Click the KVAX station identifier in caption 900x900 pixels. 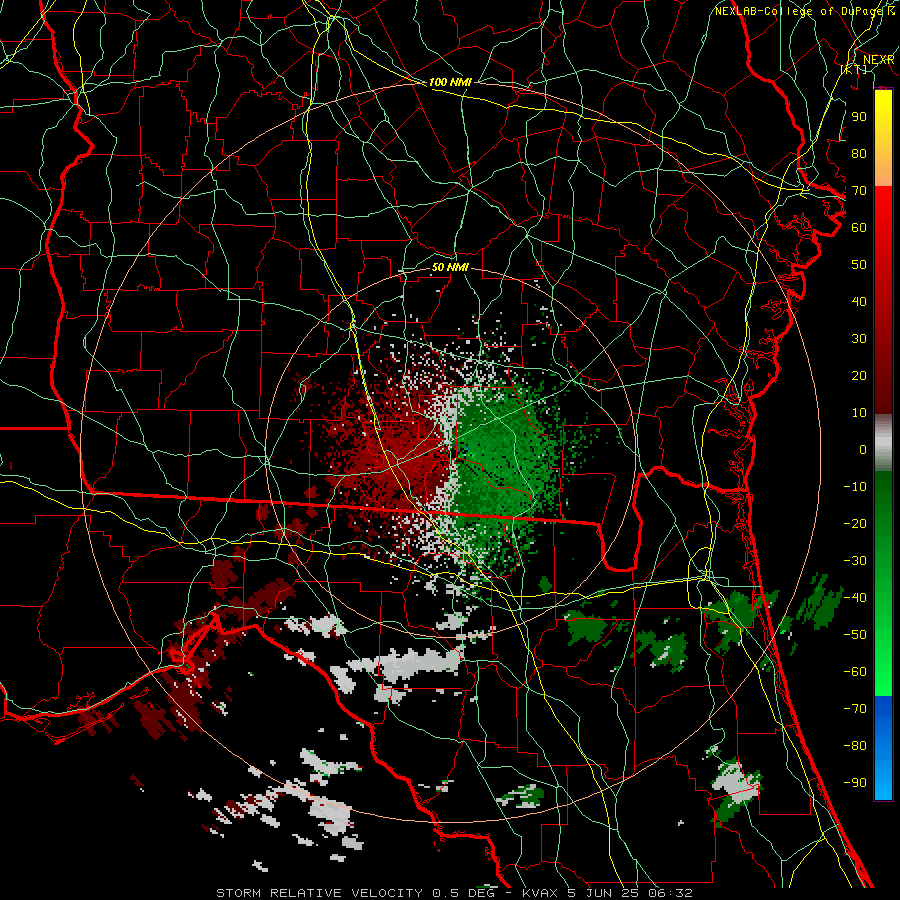click(541, 893)
